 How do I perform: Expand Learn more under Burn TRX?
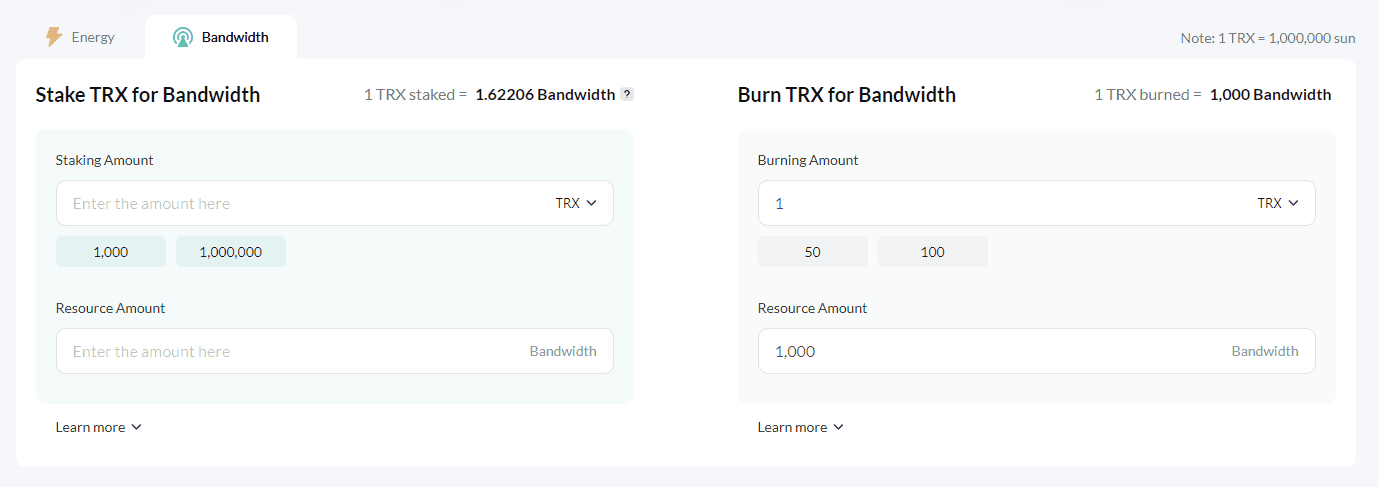click(x=801, y=427)
